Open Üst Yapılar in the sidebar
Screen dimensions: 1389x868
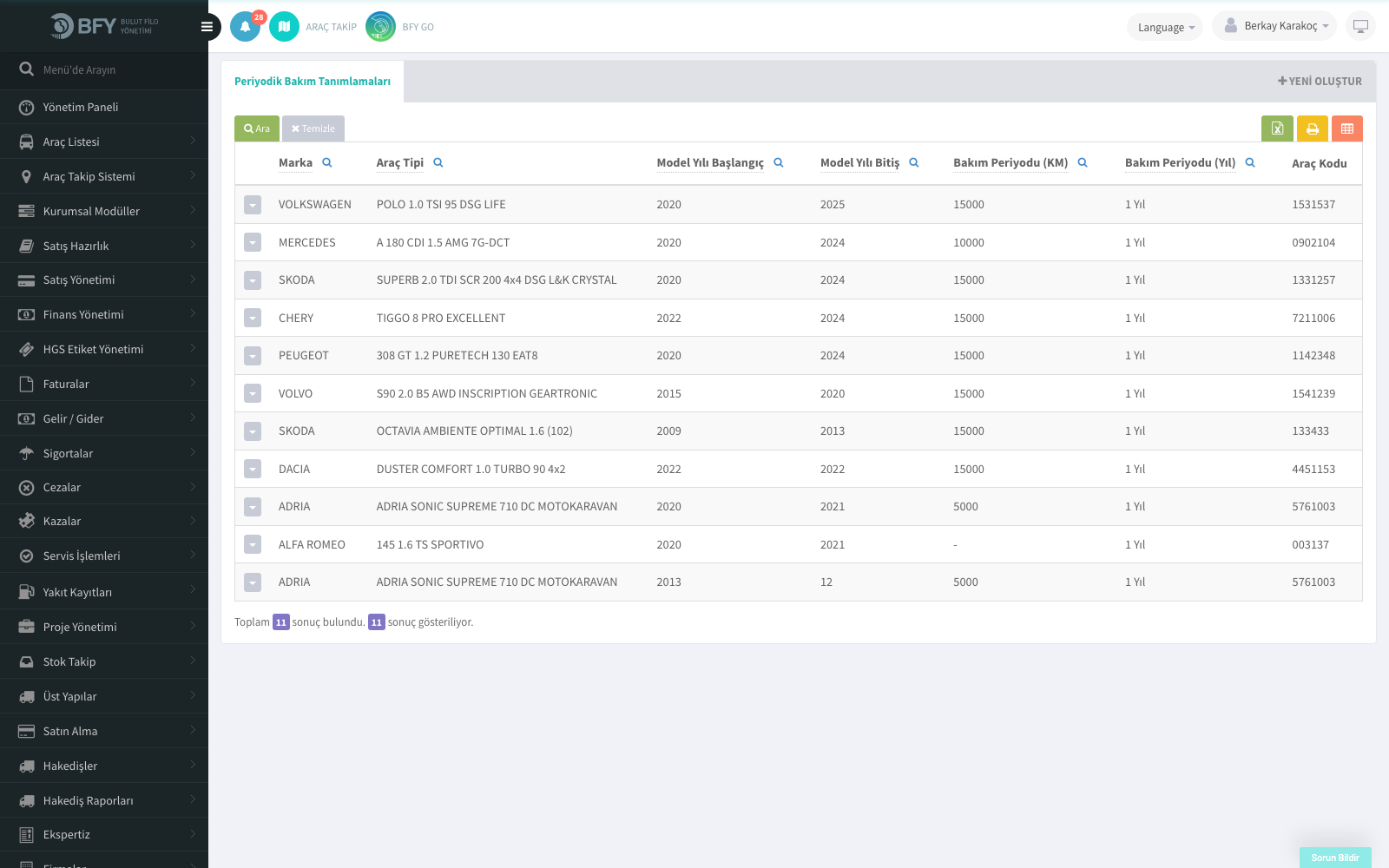click(104, 696)
